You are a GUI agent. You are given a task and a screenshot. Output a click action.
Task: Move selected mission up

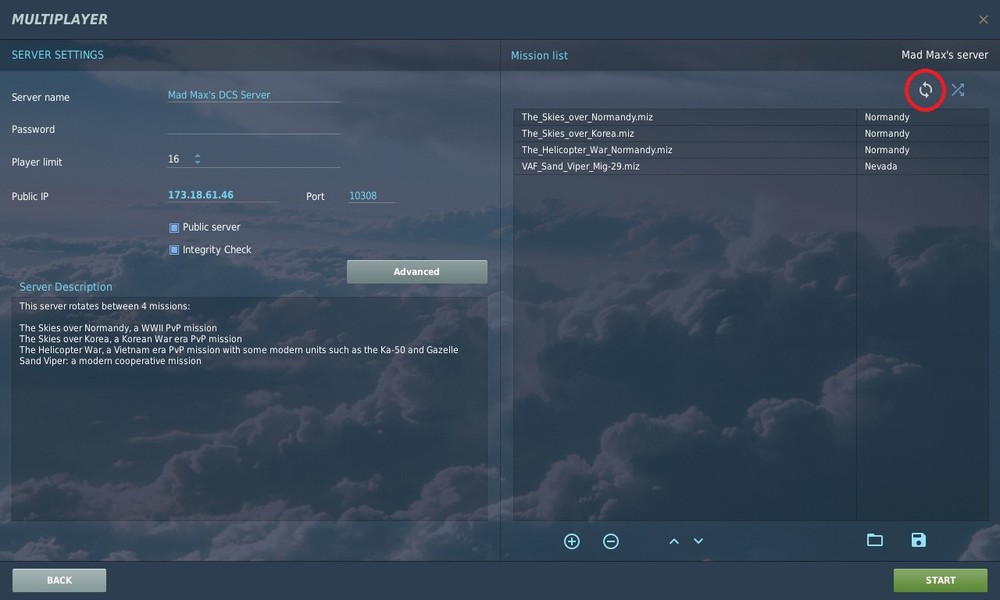coord(673,541)
